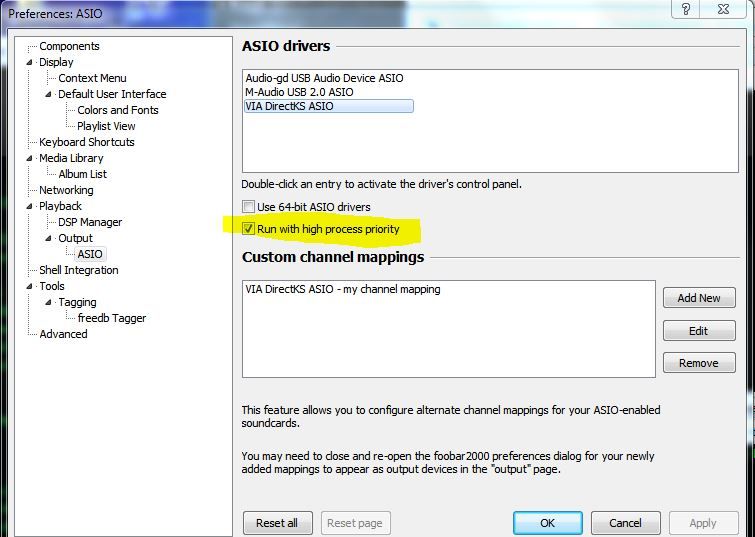Open the Components preferences page
755x537 pixels.
(x=69, y=46)
